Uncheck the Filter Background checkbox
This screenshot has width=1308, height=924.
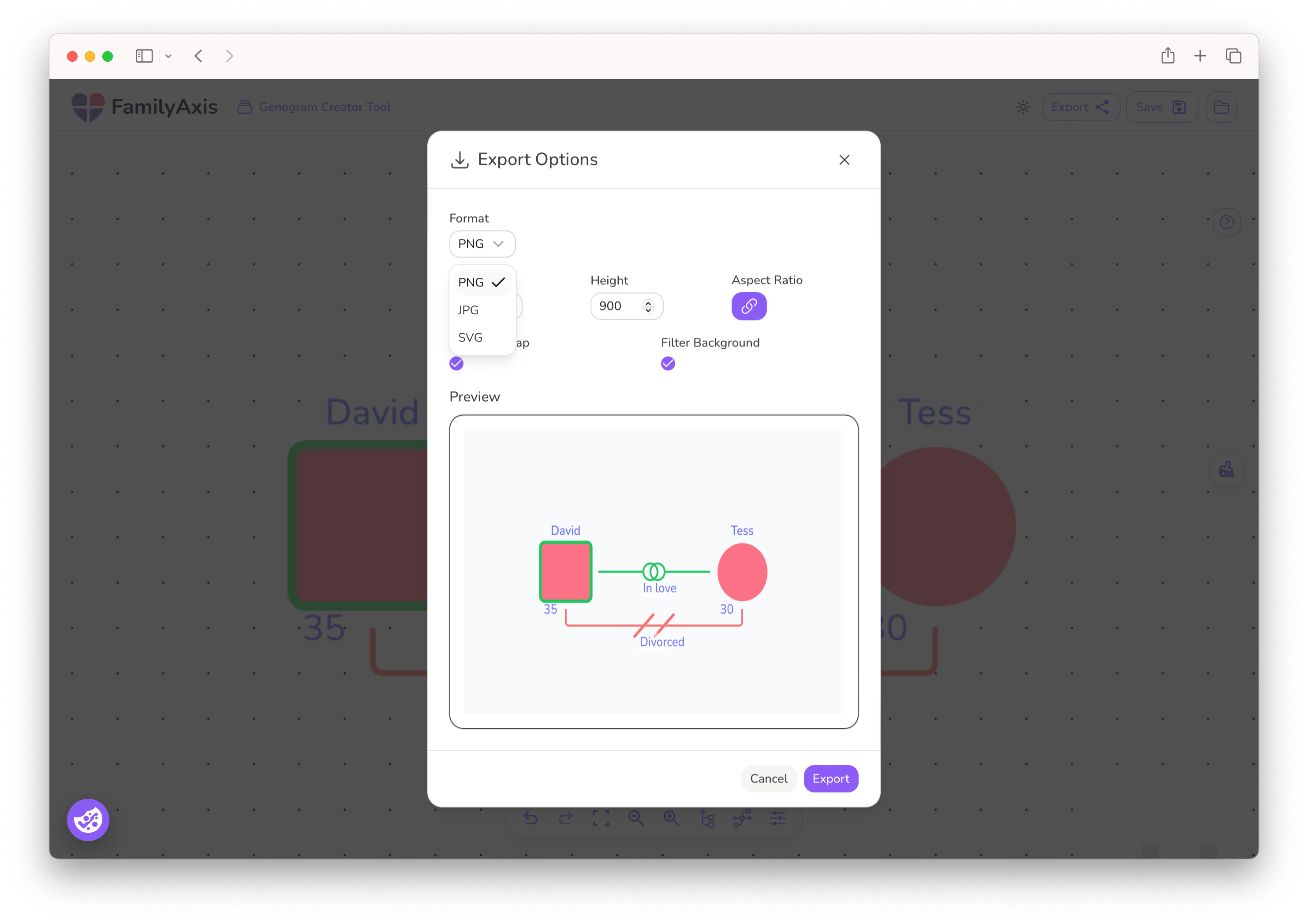(668, 363)
